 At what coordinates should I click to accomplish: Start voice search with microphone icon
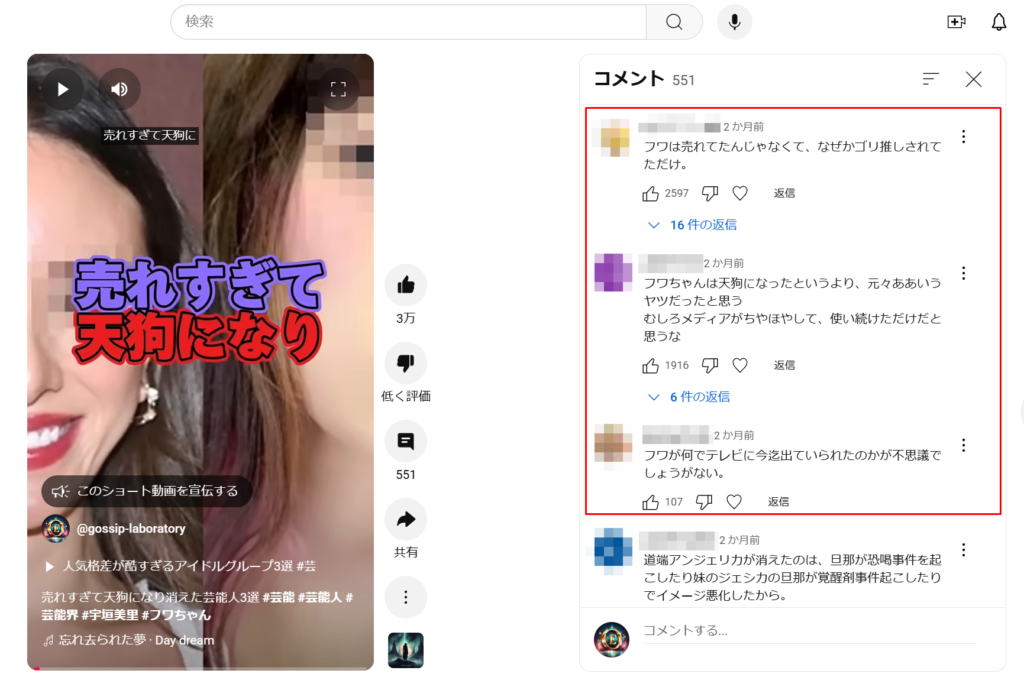(x=734, y=22)
